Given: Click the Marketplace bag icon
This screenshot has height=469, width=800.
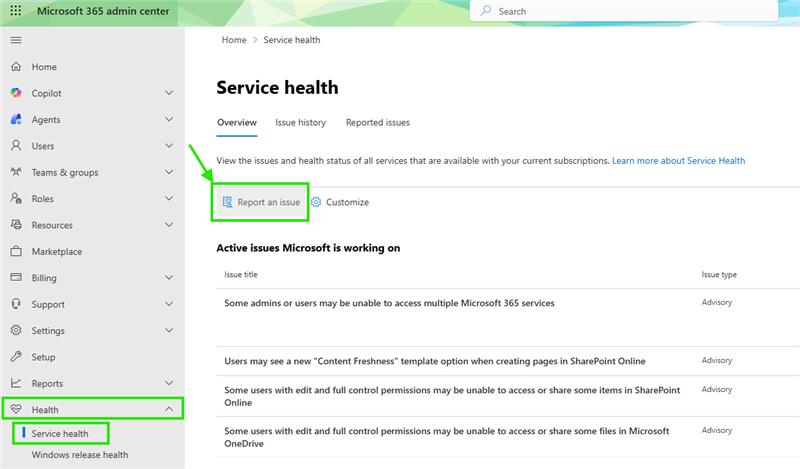Looking at the screenshot, I should click(x=16, y=251).
